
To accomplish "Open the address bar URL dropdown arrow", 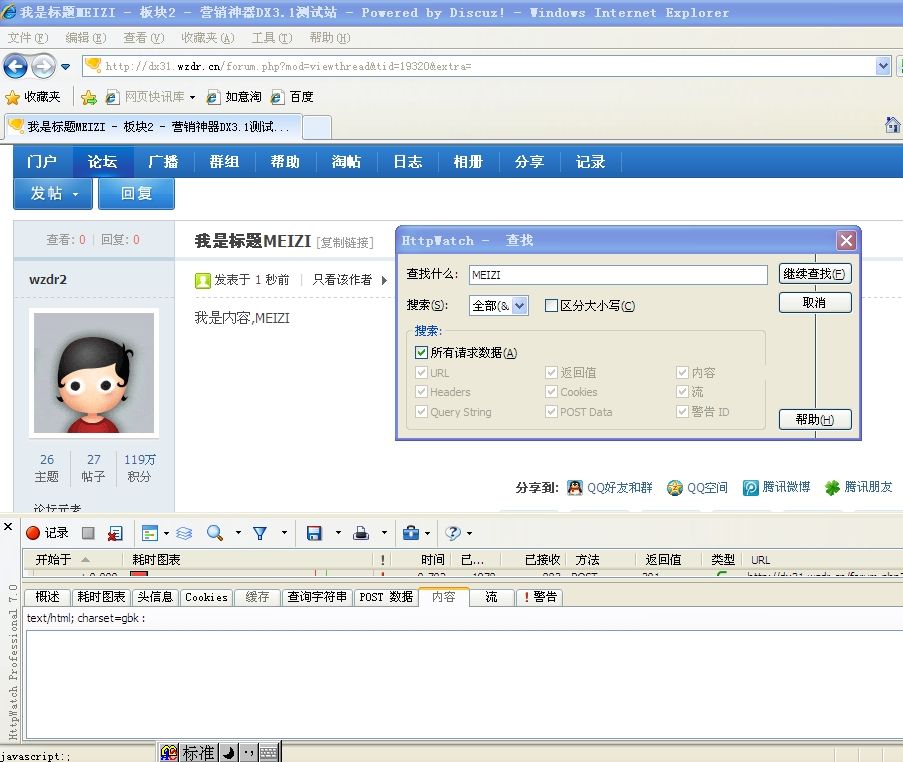I will tap(882, 66).
